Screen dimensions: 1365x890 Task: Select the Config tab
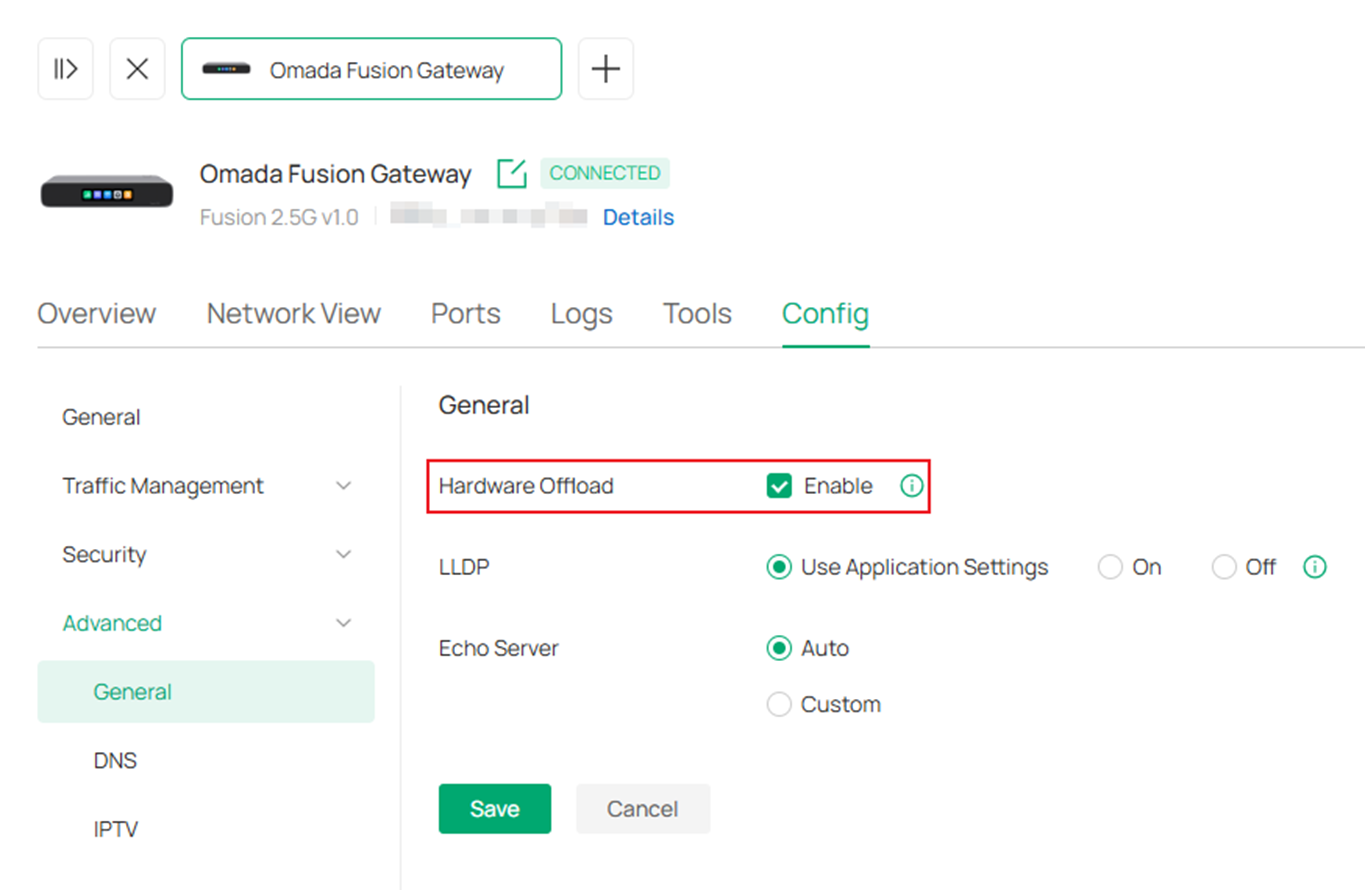coord(825,314)
